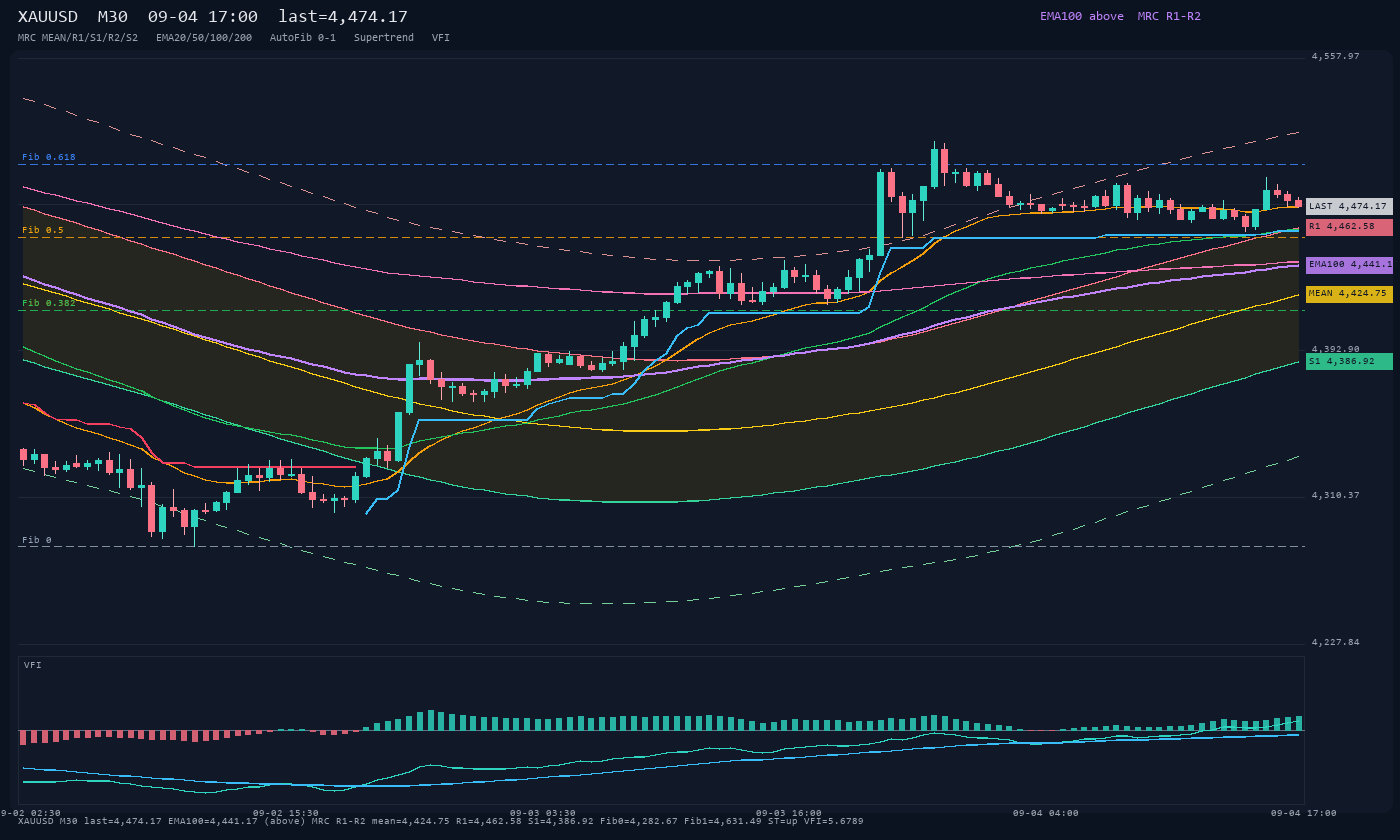1400x840 pixels.
Task: Click the XAUUSD symbol title
Action: click(48, 17)
